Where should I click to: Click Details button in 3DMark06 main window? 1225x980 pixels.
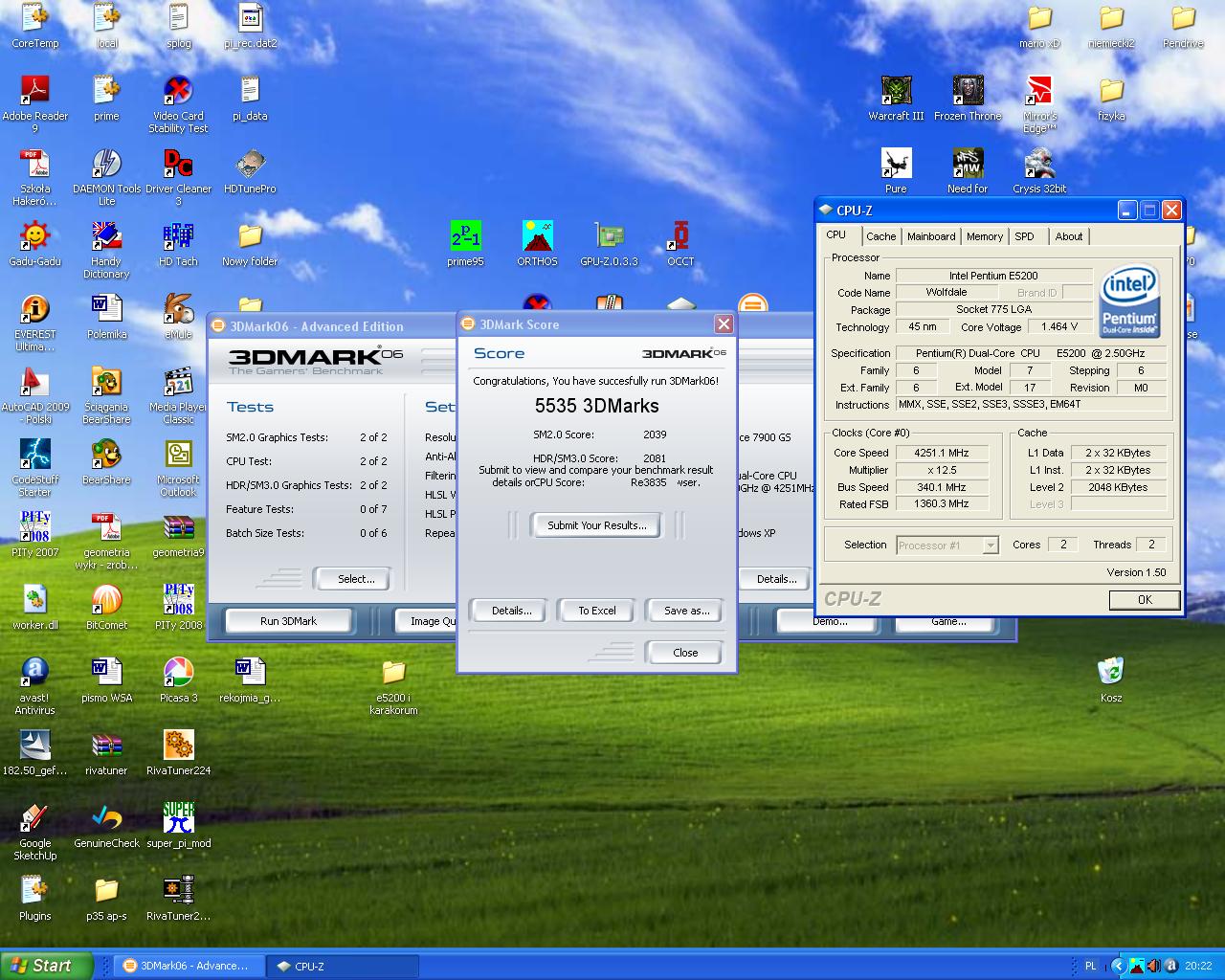pyautogui.click(x=776, y=579)
